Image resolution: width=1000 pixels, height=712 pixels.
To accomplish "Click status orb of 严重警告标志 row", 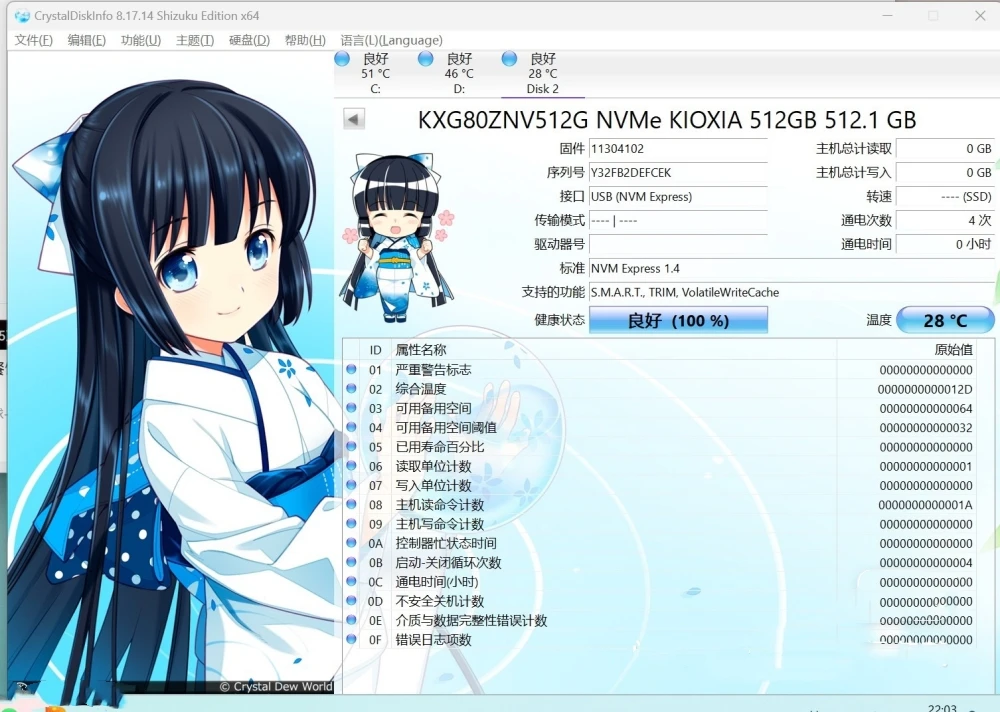I will point(352,370).
